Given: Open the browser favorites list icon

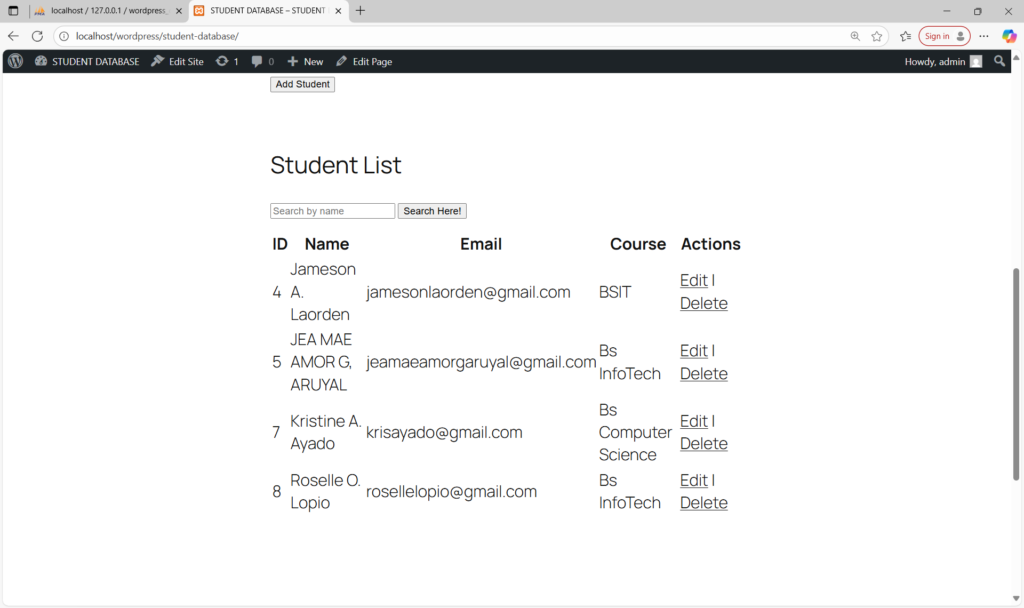Looking at the screenshot, I should click(x=905, y=36).
